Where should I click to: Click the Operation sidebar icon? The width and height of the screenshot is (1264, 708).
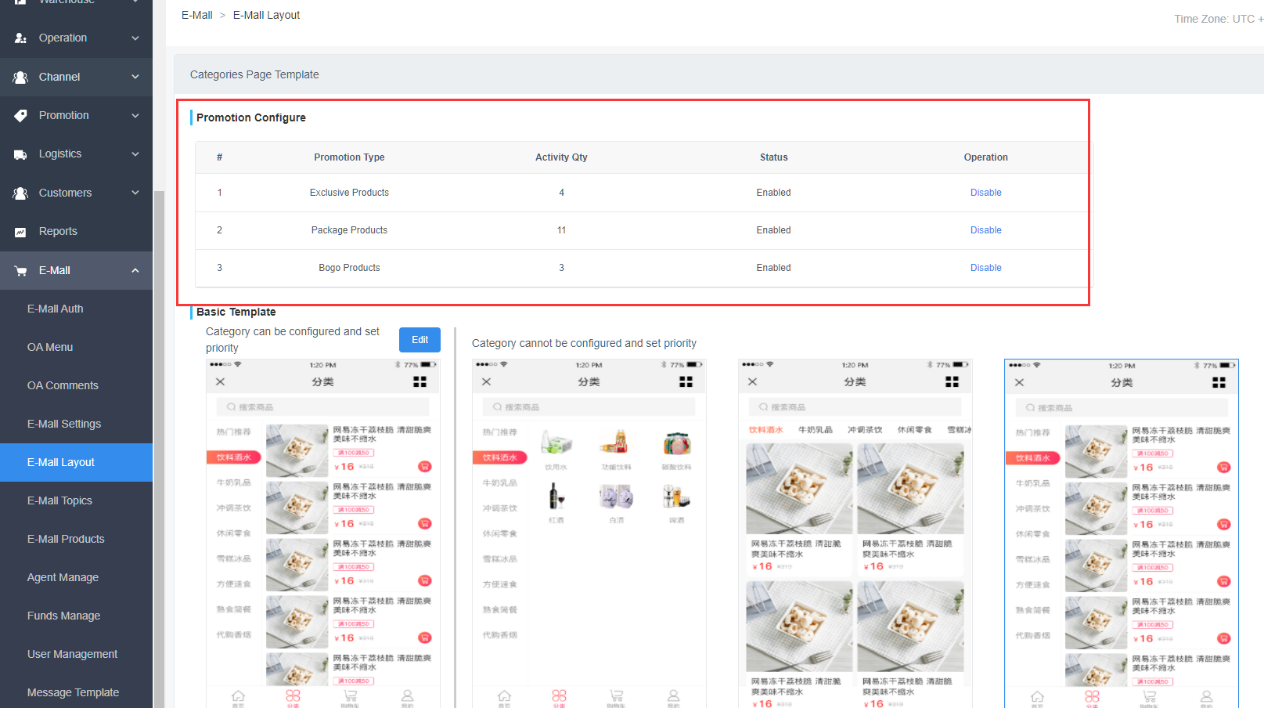click(x=20, y=38)
